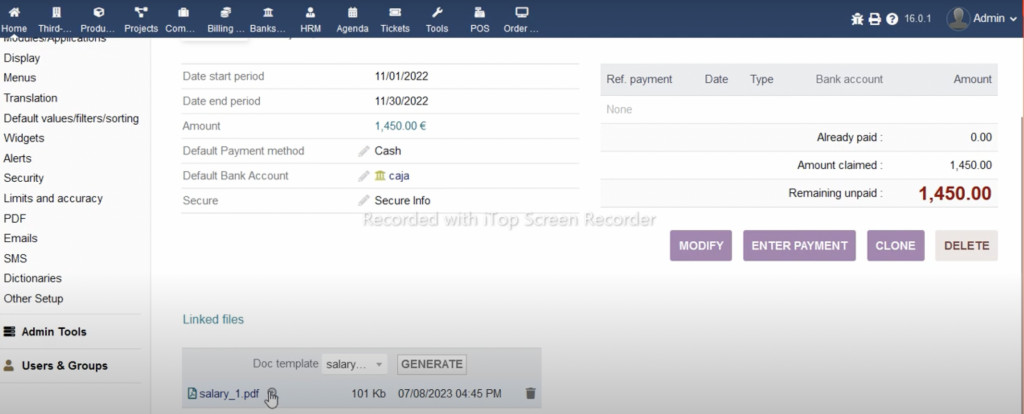Viewport: 1024px width, 414px height.
Task: Open the Banks module icon
Action: tap(268, 12)
